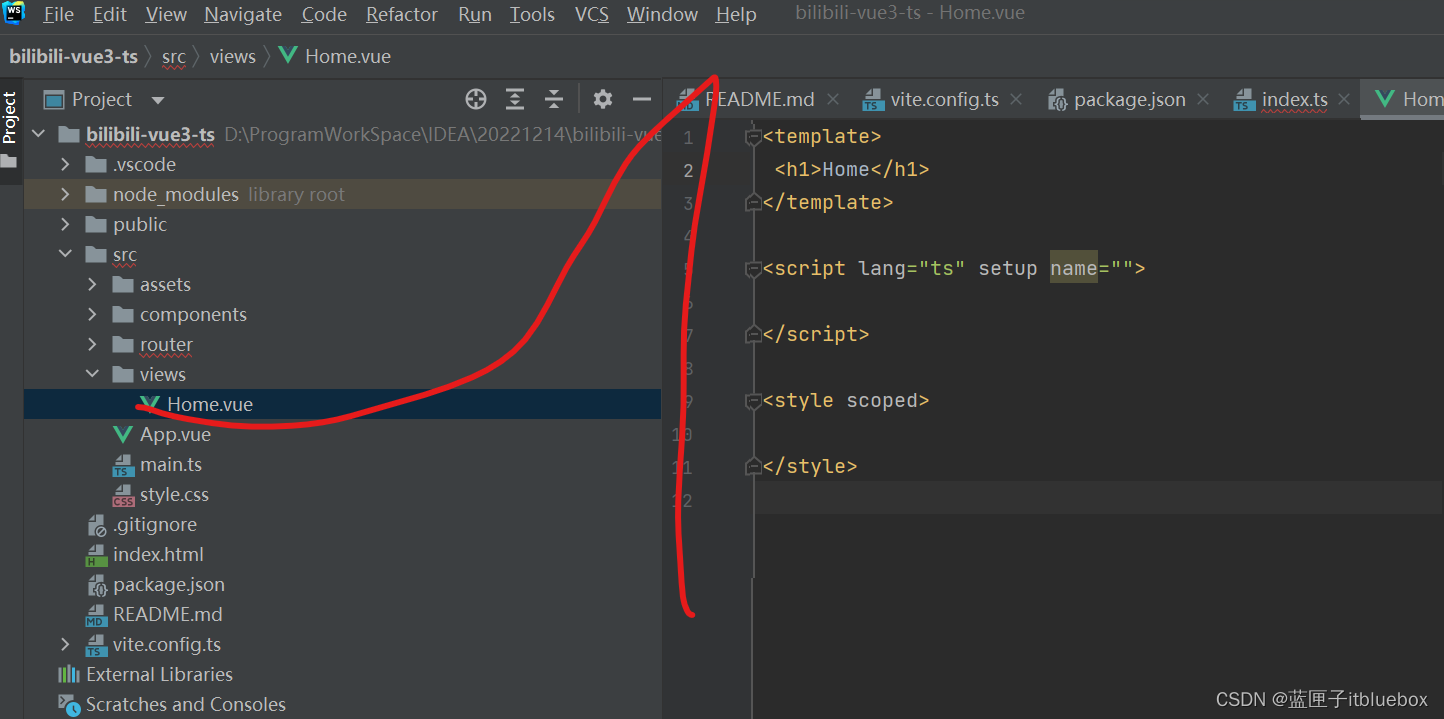
Task: Open the Project view dropdown
Action: [157, 100]
